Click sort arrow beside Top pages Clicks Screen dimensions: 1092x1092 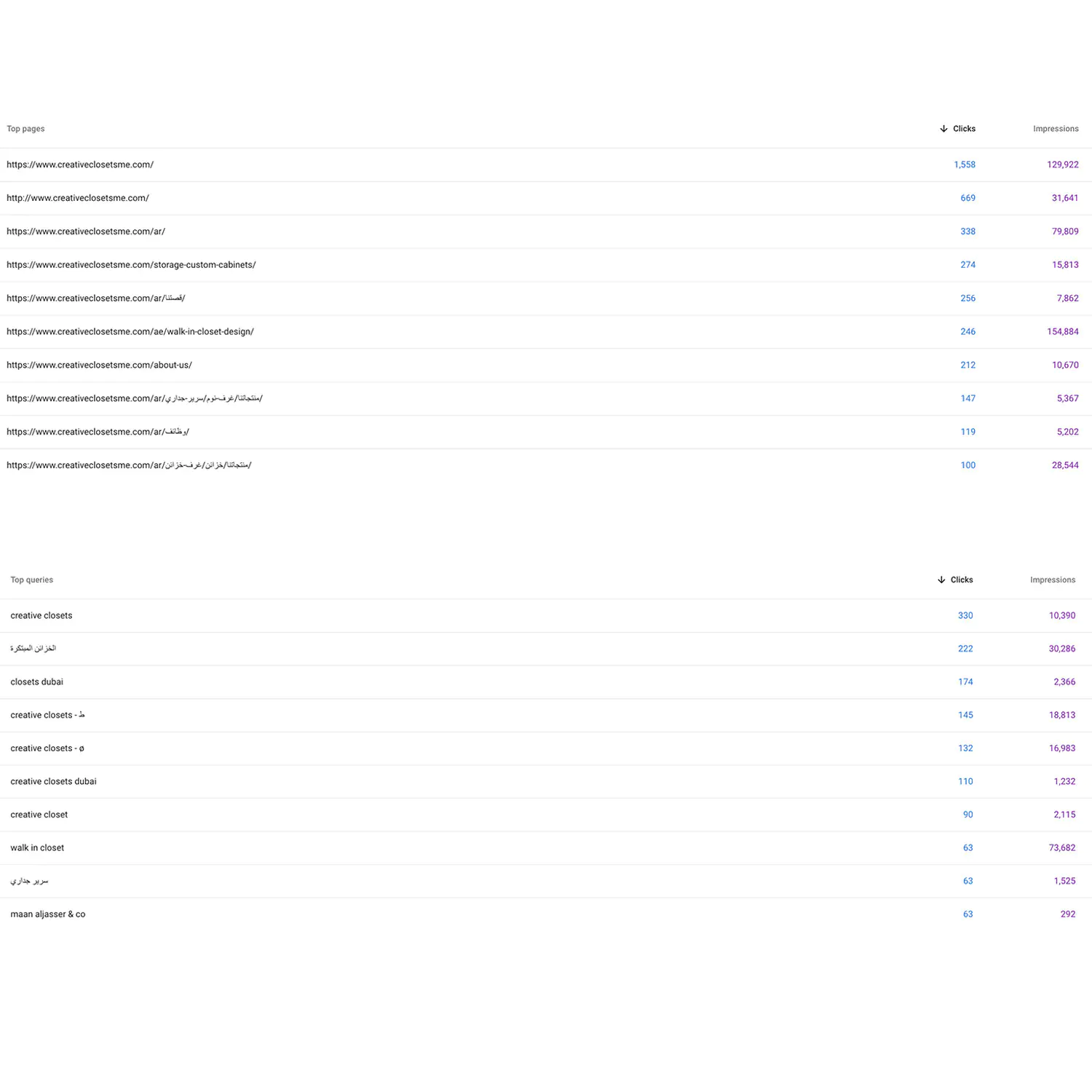click(x=943, y=129)
